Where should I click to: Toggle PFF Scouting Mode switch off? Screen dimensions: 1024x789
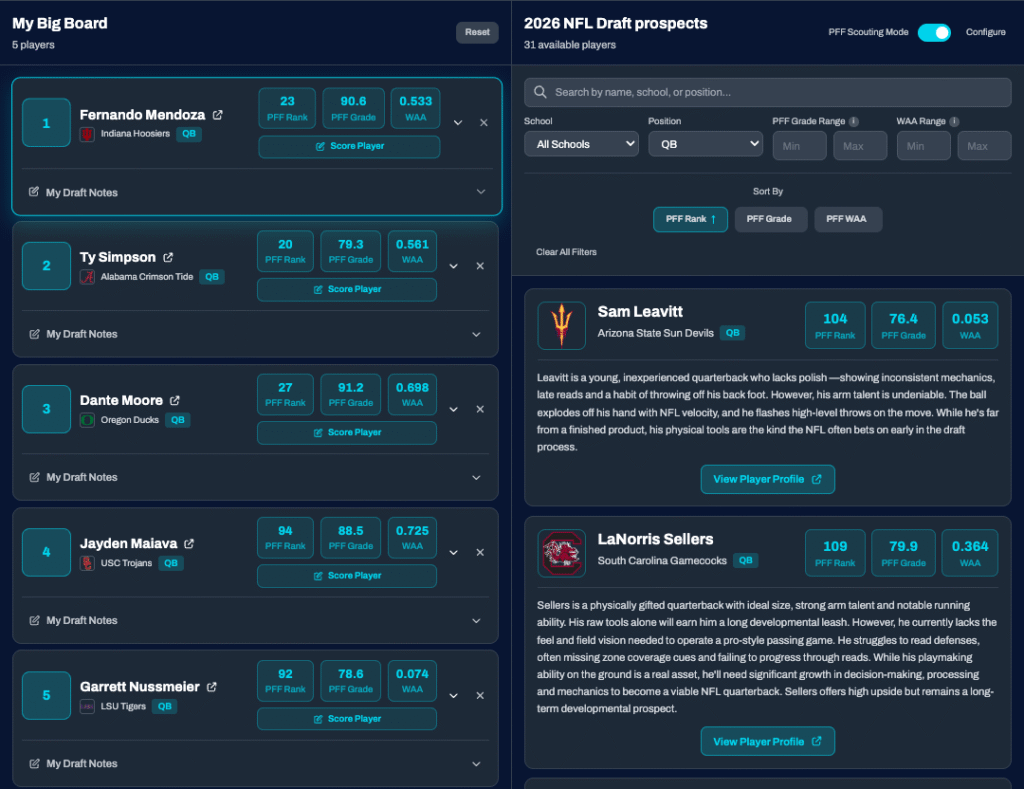(x=934, y=32)
